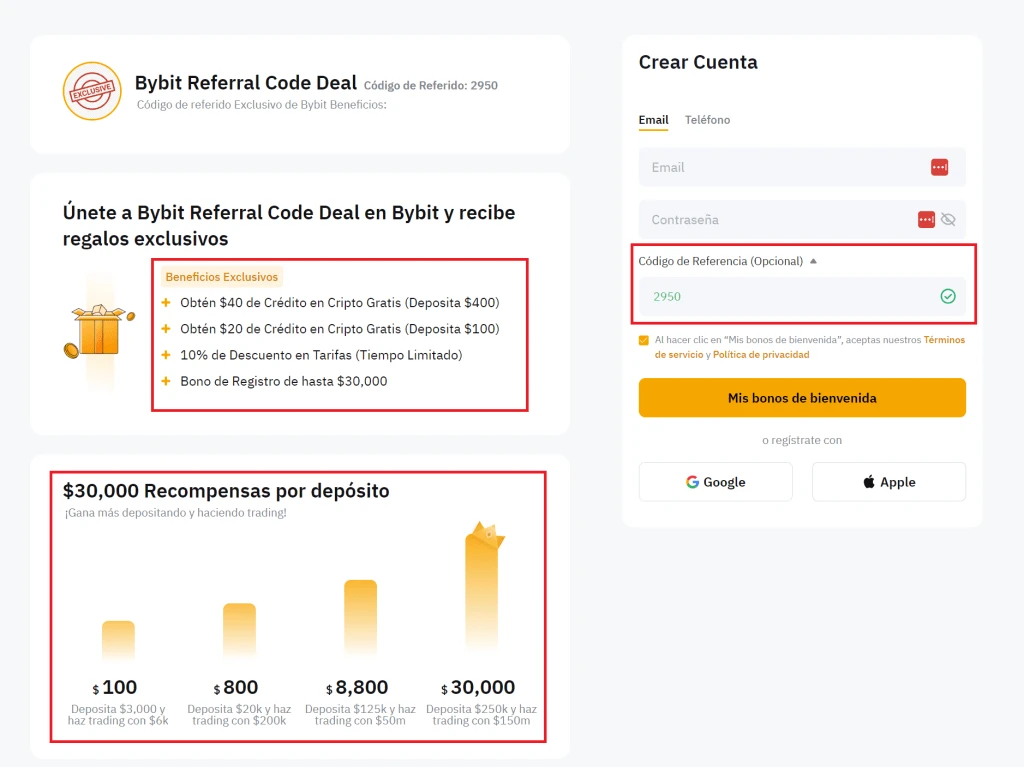
Task: Uncheck the terms of service agreement checkbox
Action: pyautogui.click(x=644, y=340)
